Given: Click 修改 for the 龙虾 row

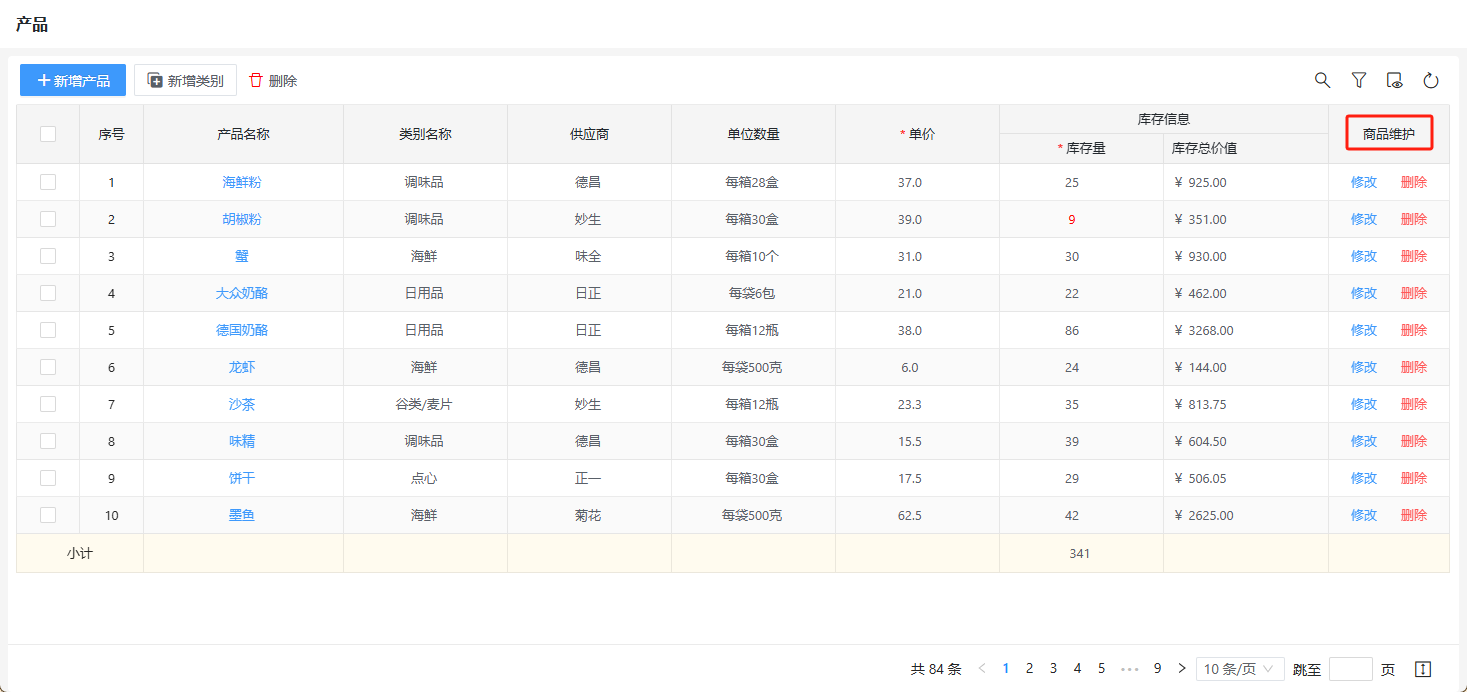Looking at the screenshot, I should [x=1364, y=367].
